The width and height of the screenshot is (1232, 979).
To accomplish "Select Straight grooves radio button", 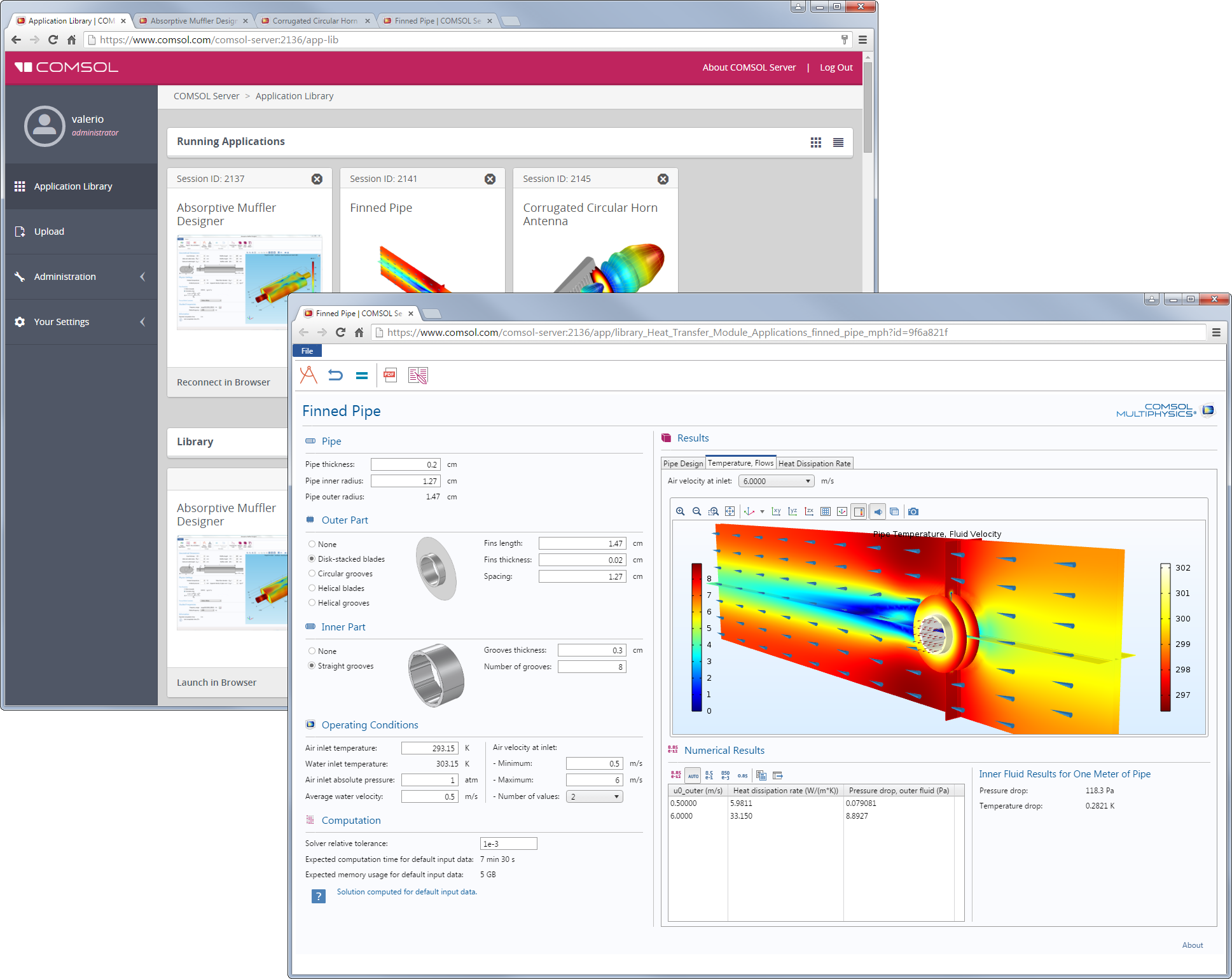I will pos(312,665).
